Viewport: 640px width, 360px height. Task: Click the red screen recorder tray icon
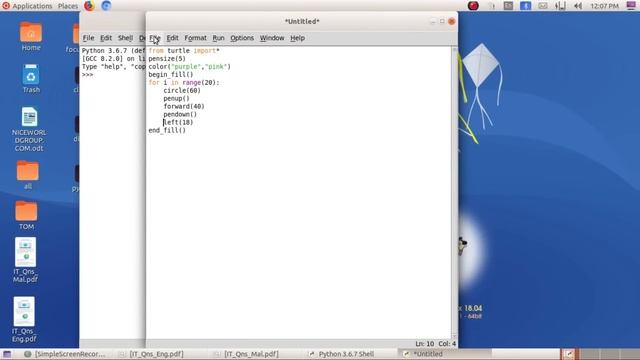(473, 6)
